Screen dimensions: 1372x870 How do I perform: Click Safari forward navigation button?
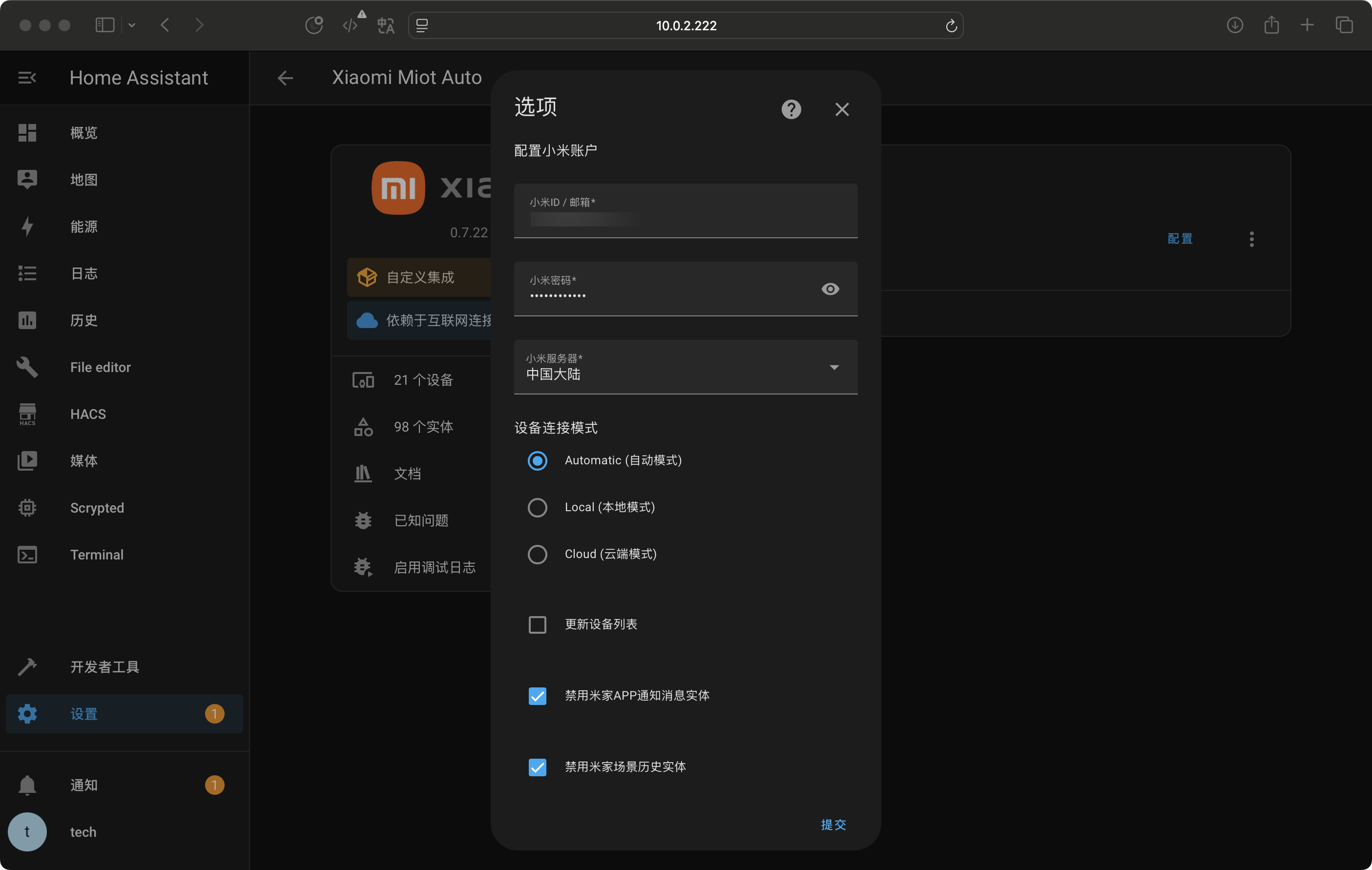199,25
